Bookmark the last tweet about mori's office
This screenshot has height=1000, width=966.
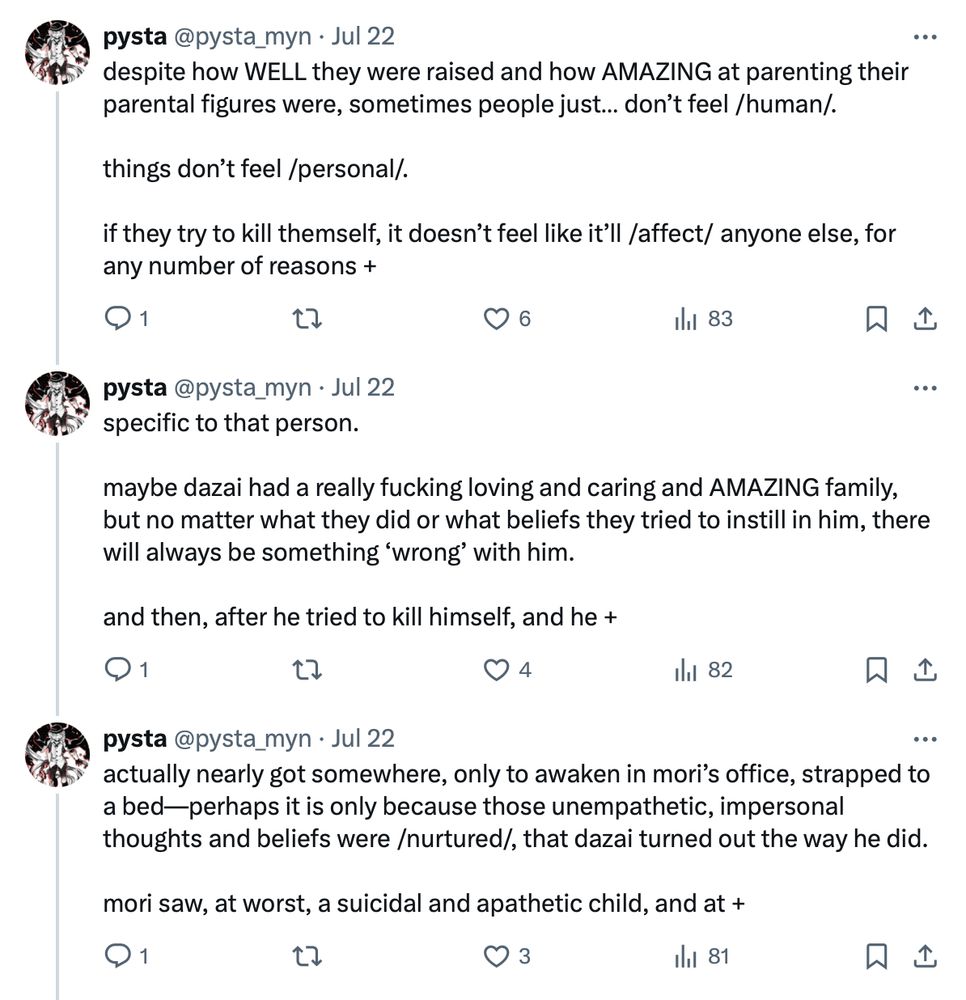coord(878,955)
